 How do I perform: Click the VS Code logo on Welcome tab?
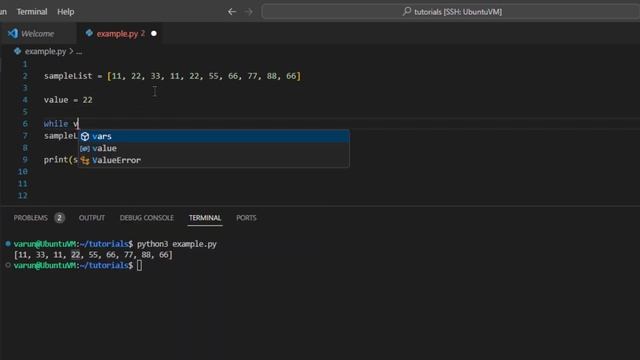coord(13,33)
